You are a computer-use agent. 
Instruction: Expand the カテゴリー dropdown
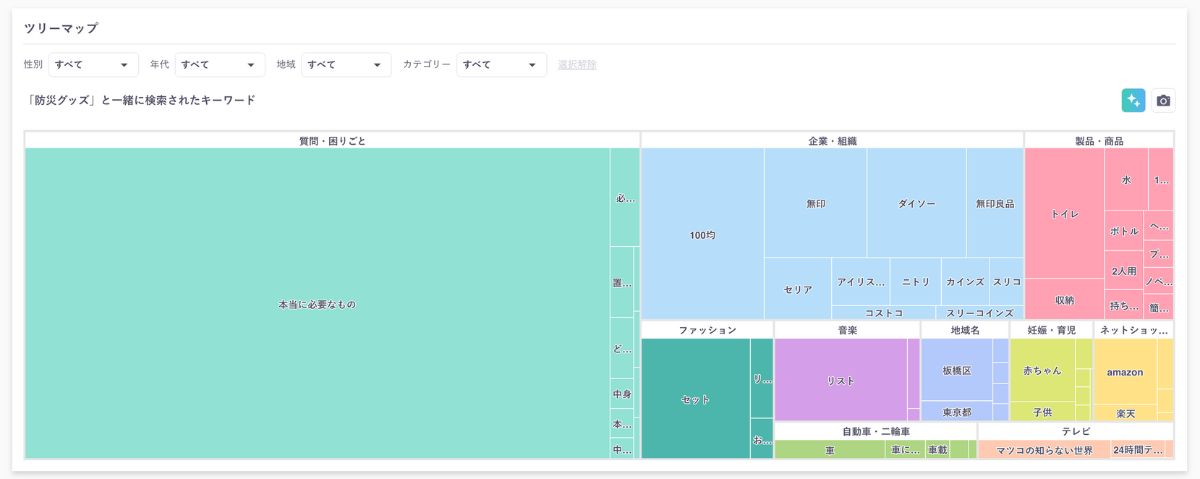(x=501, y=65)
